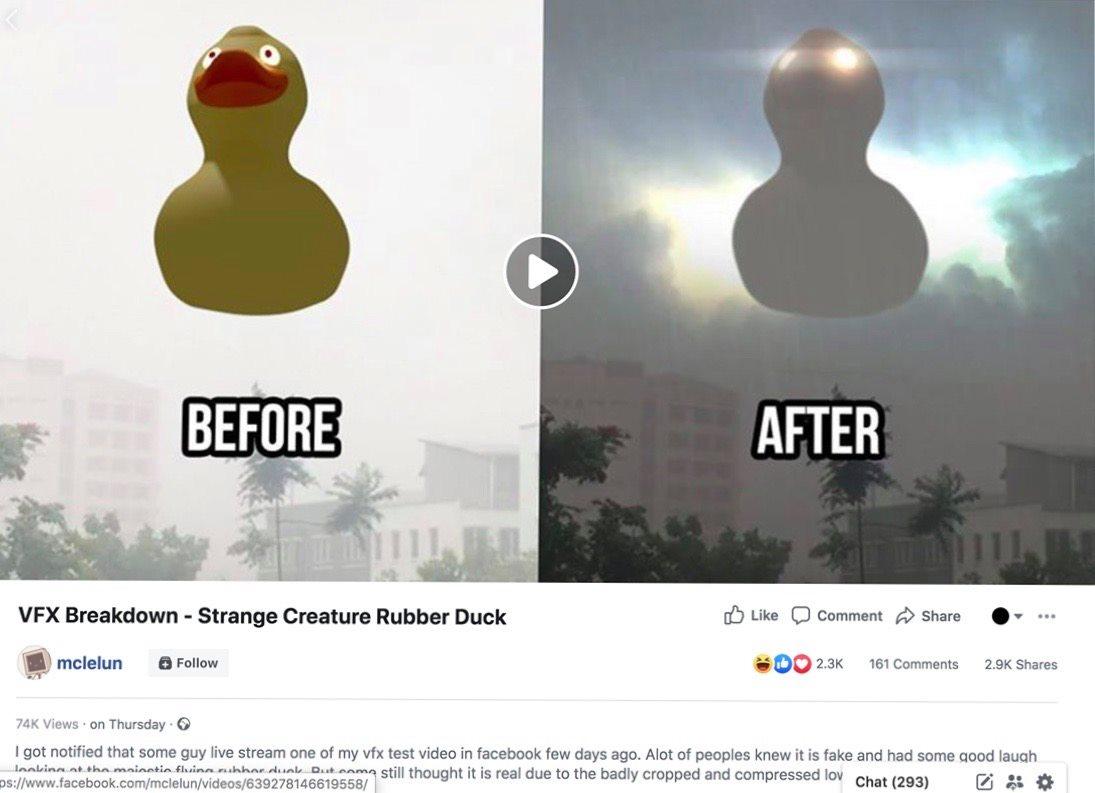The height and width of the screenshot is (793, 1095).
Task: Open the post-as profile selector dropdown
Action: (1007, 616)
